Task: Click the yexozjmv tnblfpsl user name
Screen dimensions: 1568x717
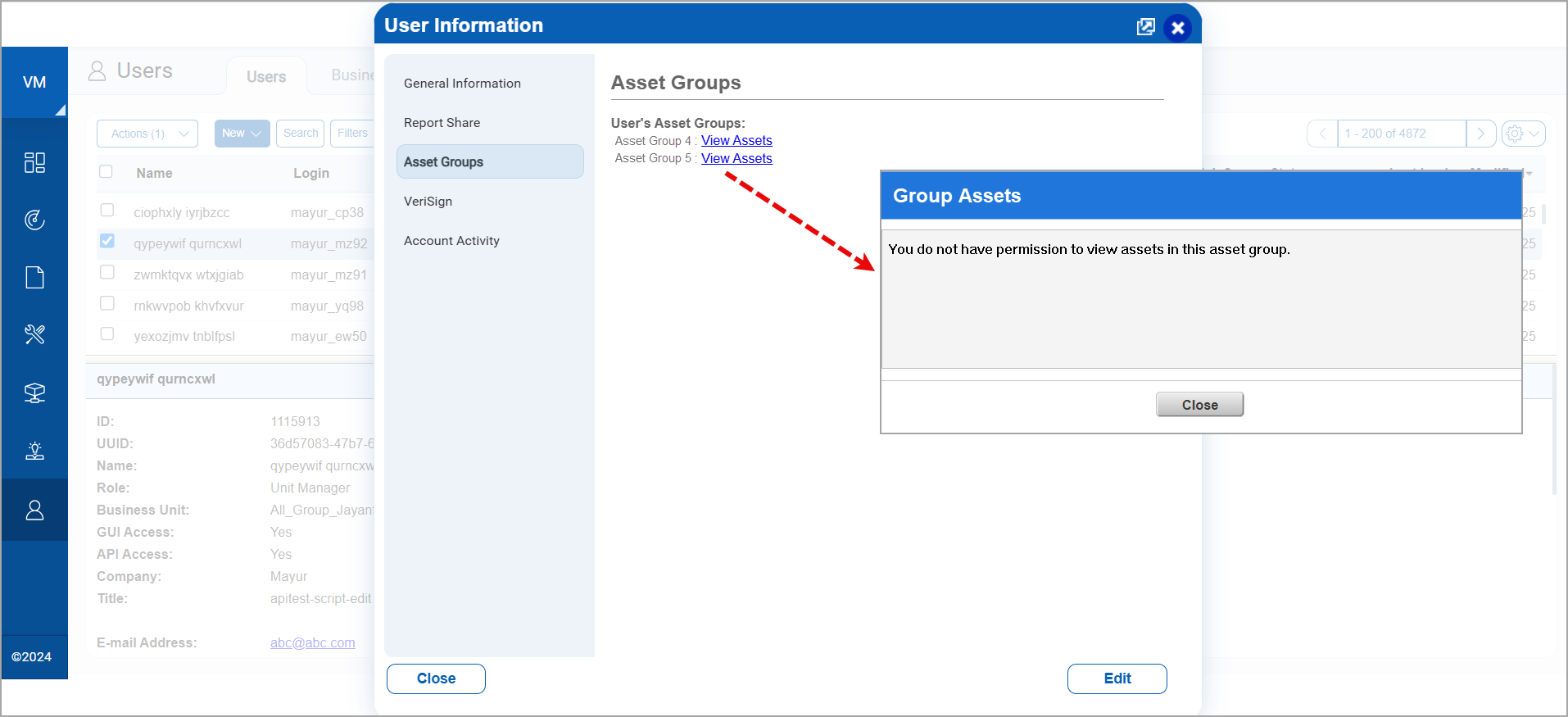Action: (184, 337)
